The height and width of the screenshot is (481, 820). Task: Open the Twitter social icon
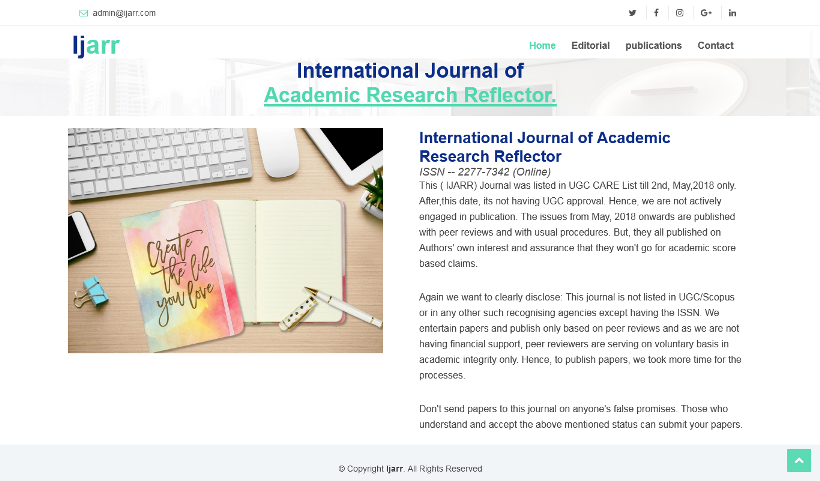click(632, 13)
